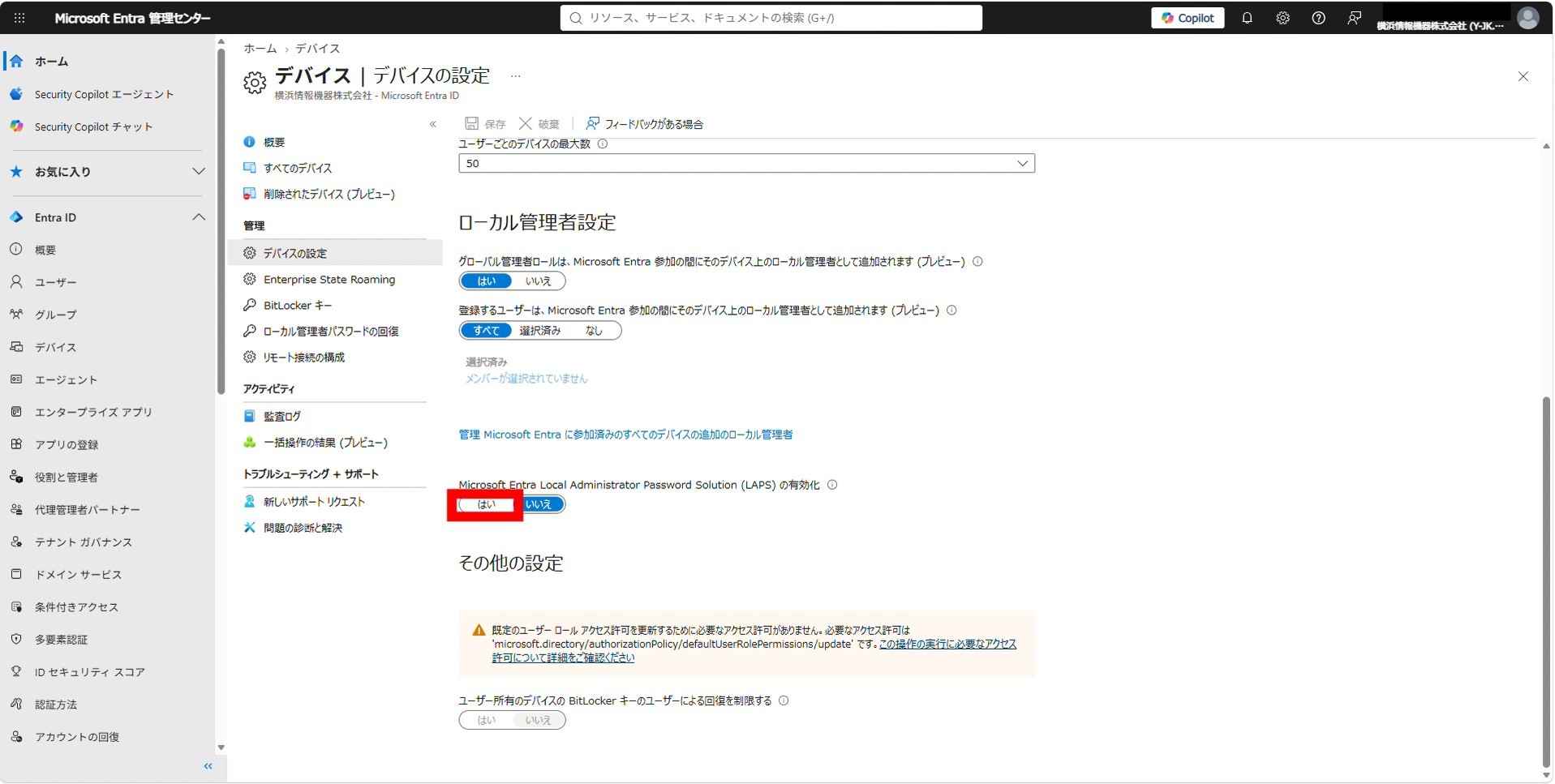Select すべて for registering user admin
Viewport: 1555px width, 784px height.
click(x=486, y=330)
